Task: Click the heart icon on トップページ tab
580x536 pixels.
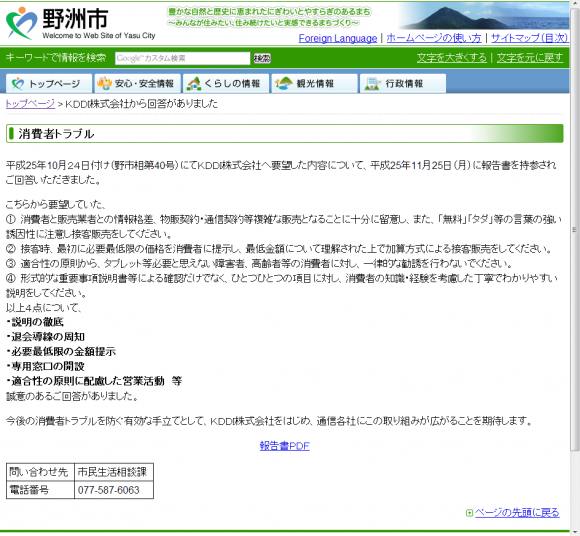Action: pos(18,84)
